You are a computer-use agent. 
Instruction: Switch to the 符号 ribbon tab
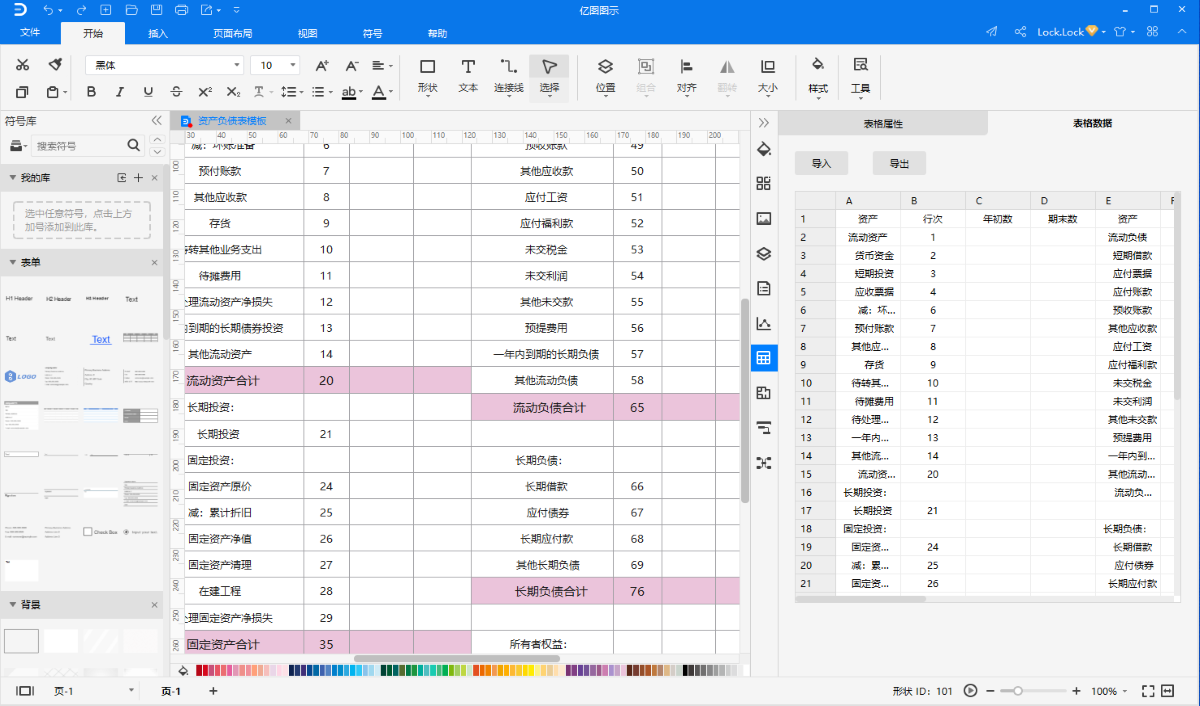pyautogui.click(x=372, y=33)
